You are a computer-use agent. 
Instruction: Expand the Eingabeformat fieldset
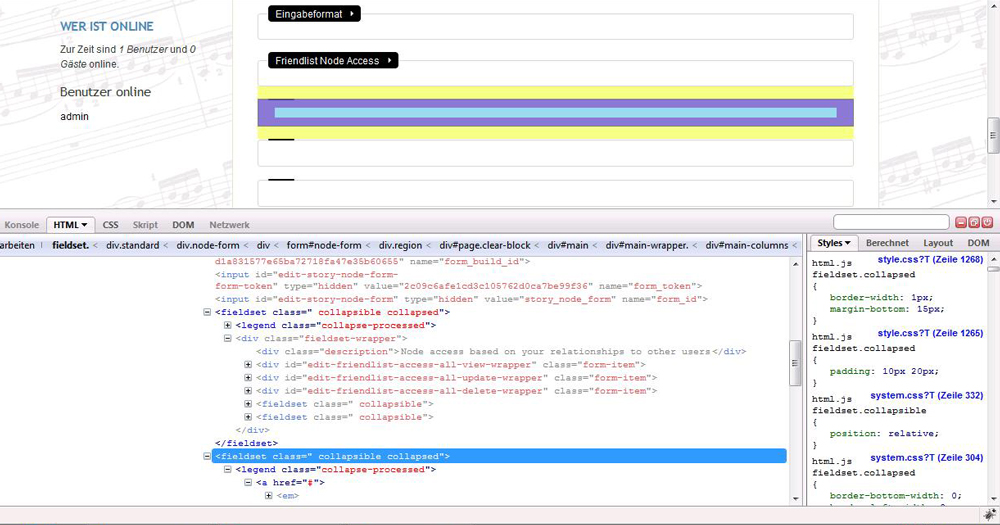click(x=314, y=14)
